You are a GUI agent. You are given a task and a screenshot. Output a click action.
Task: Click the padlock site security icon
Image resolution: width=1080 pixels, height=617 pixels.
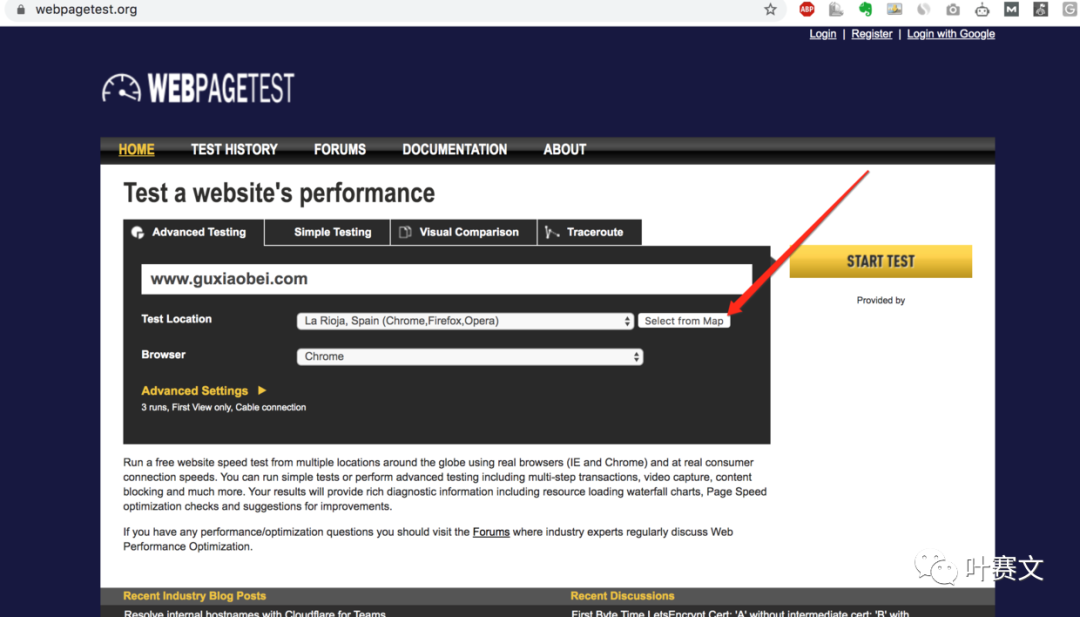coord(19,10)
